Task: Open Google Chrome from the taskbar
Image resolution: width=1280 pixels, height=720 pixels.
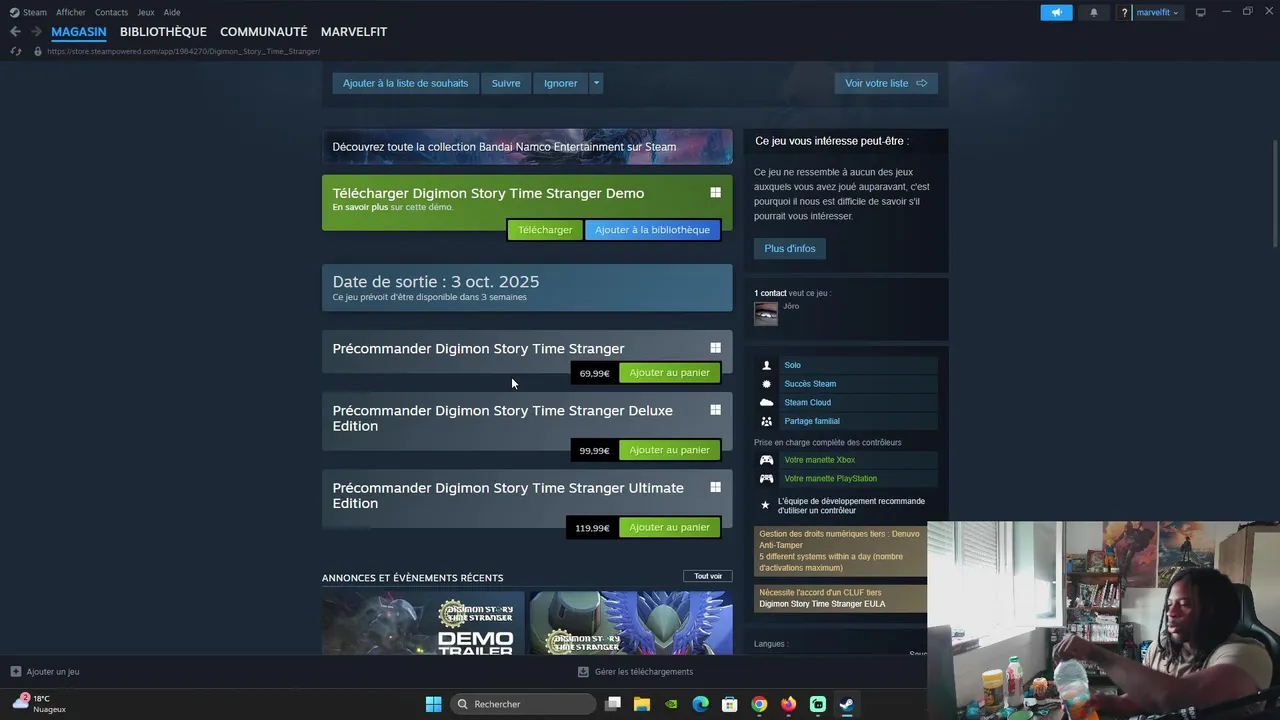Action: [x=759, y=704]
